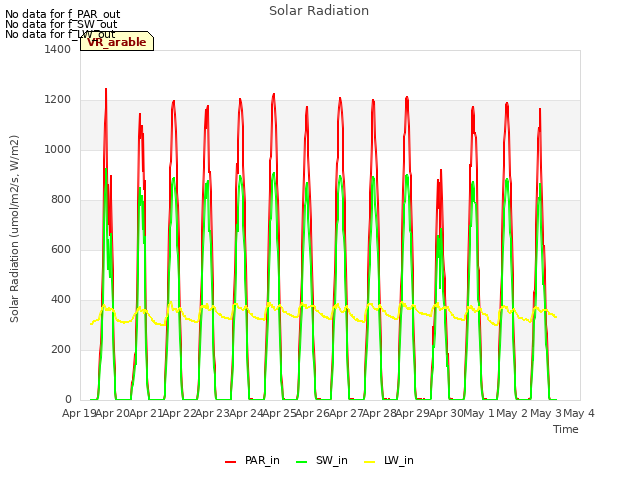Click the 200 y-axis tick label
640x480 pixels.
tap(61, 350)
